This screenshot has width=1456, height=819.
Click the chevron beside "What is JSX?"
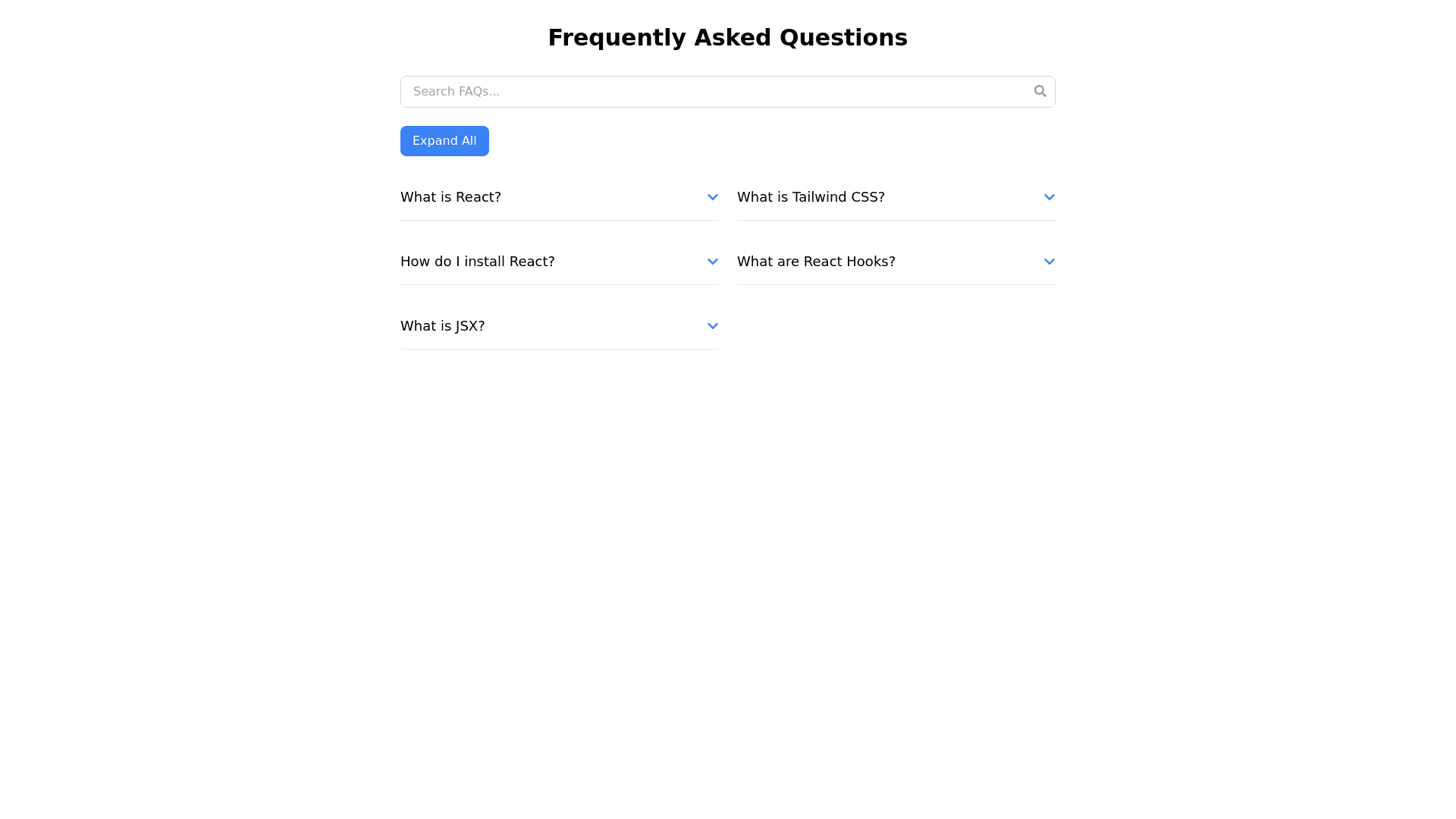point(712,325)
